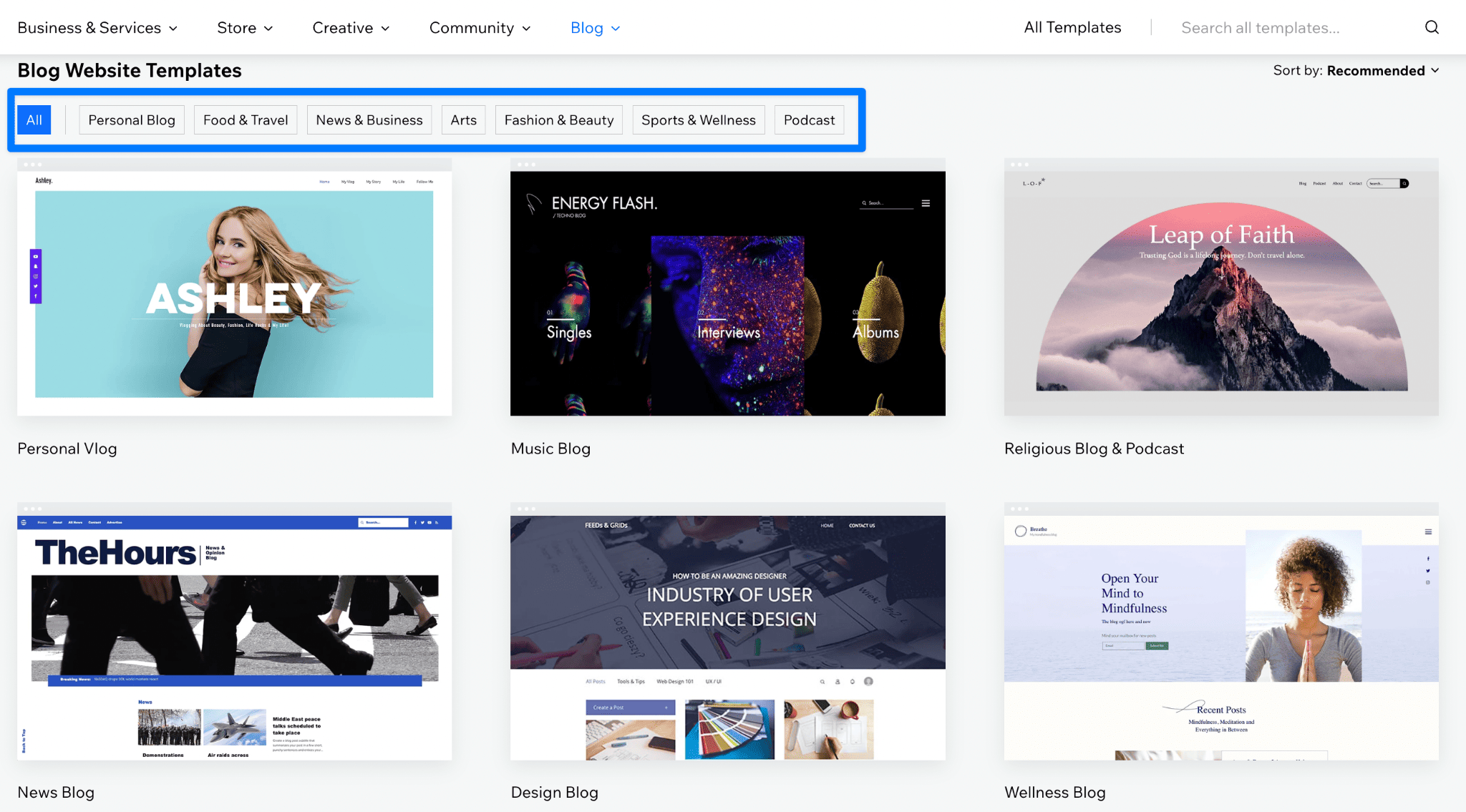The image size is (1466, 812).
Task: Select the Food & Travel filter tab
Action: [245, 119]
